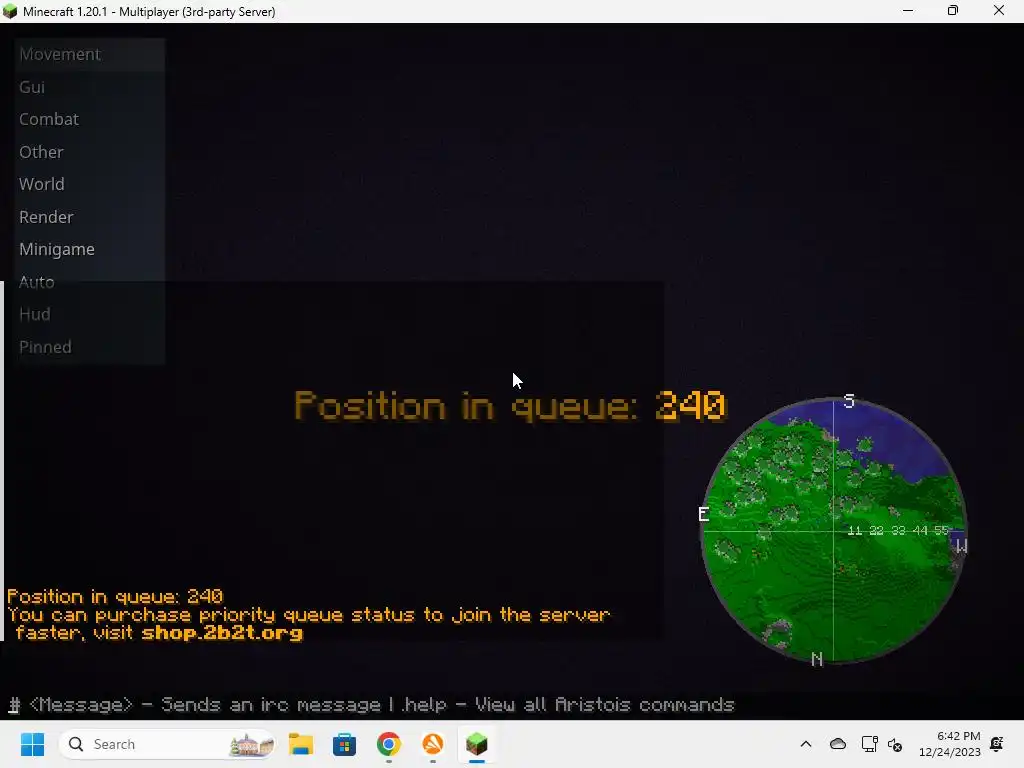
Task: Open the Minigame module category
Action: click(89, 249)
